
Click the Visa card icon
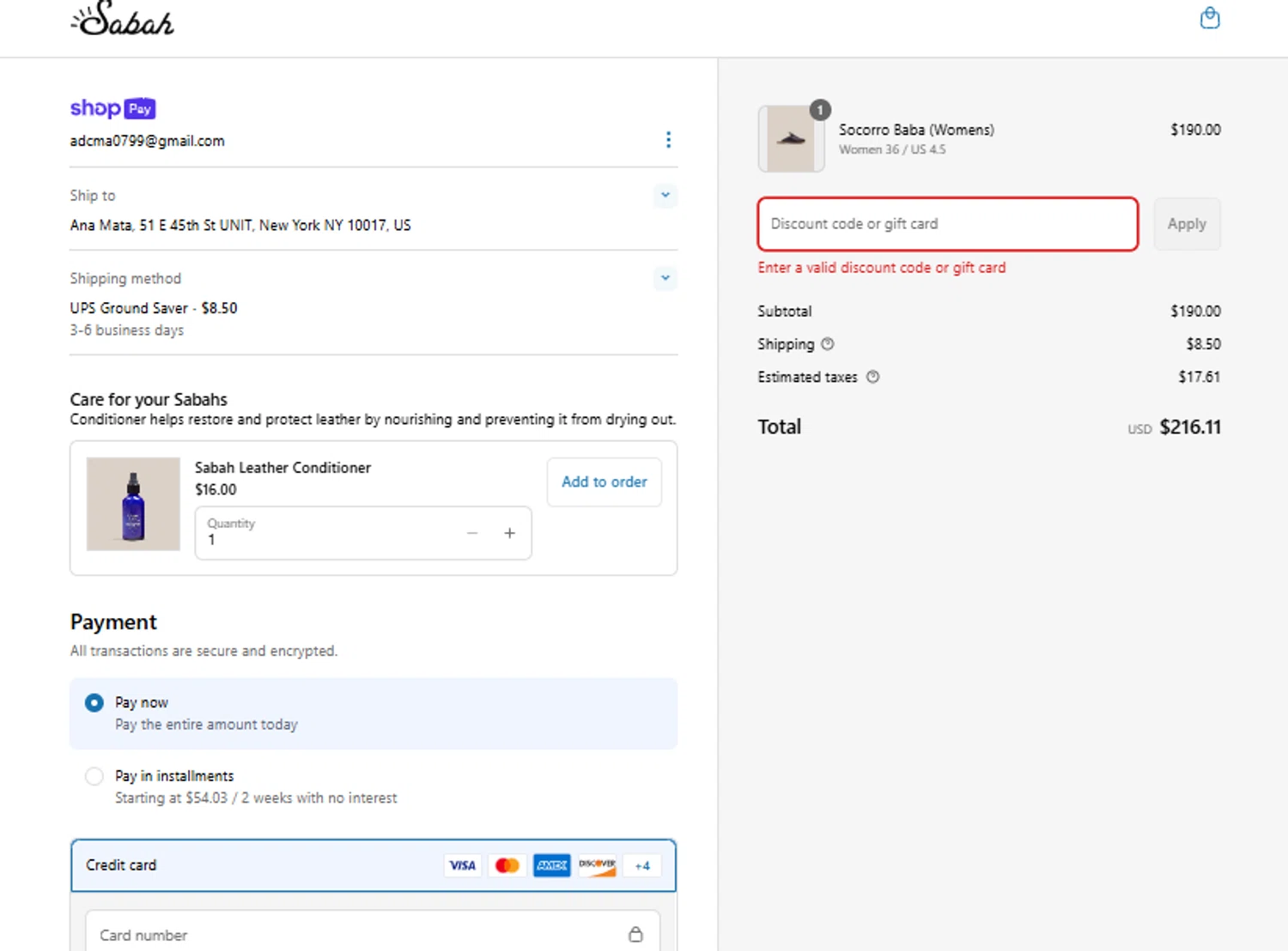click(462, 865)
